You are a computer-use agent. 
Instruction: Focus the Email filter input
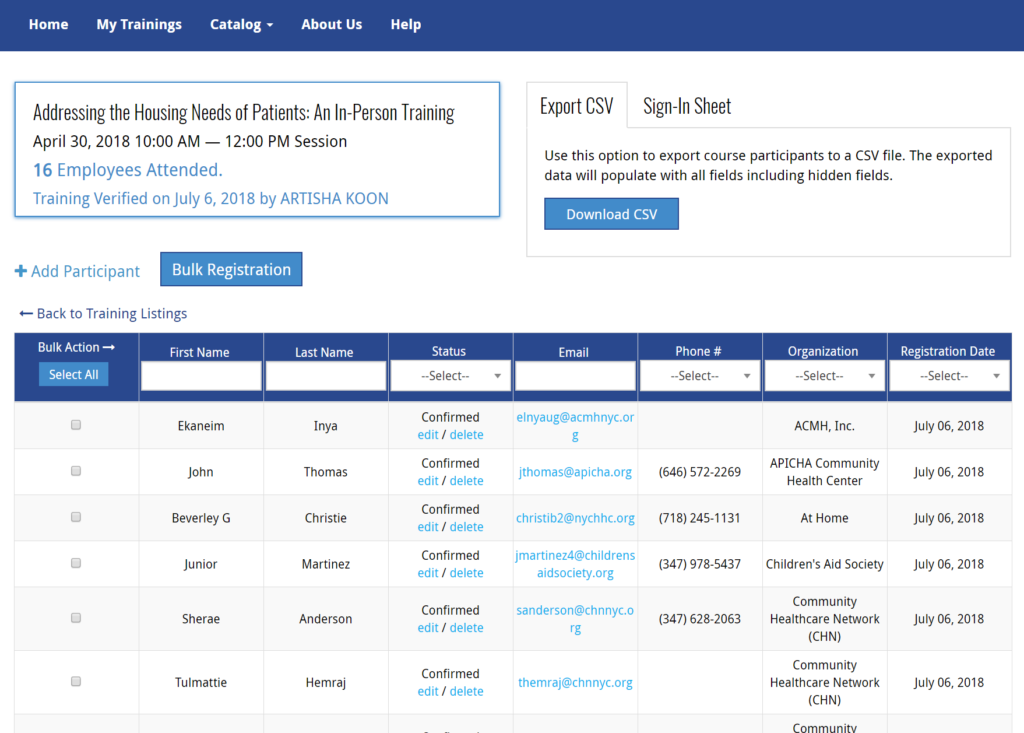coord(575,376)
